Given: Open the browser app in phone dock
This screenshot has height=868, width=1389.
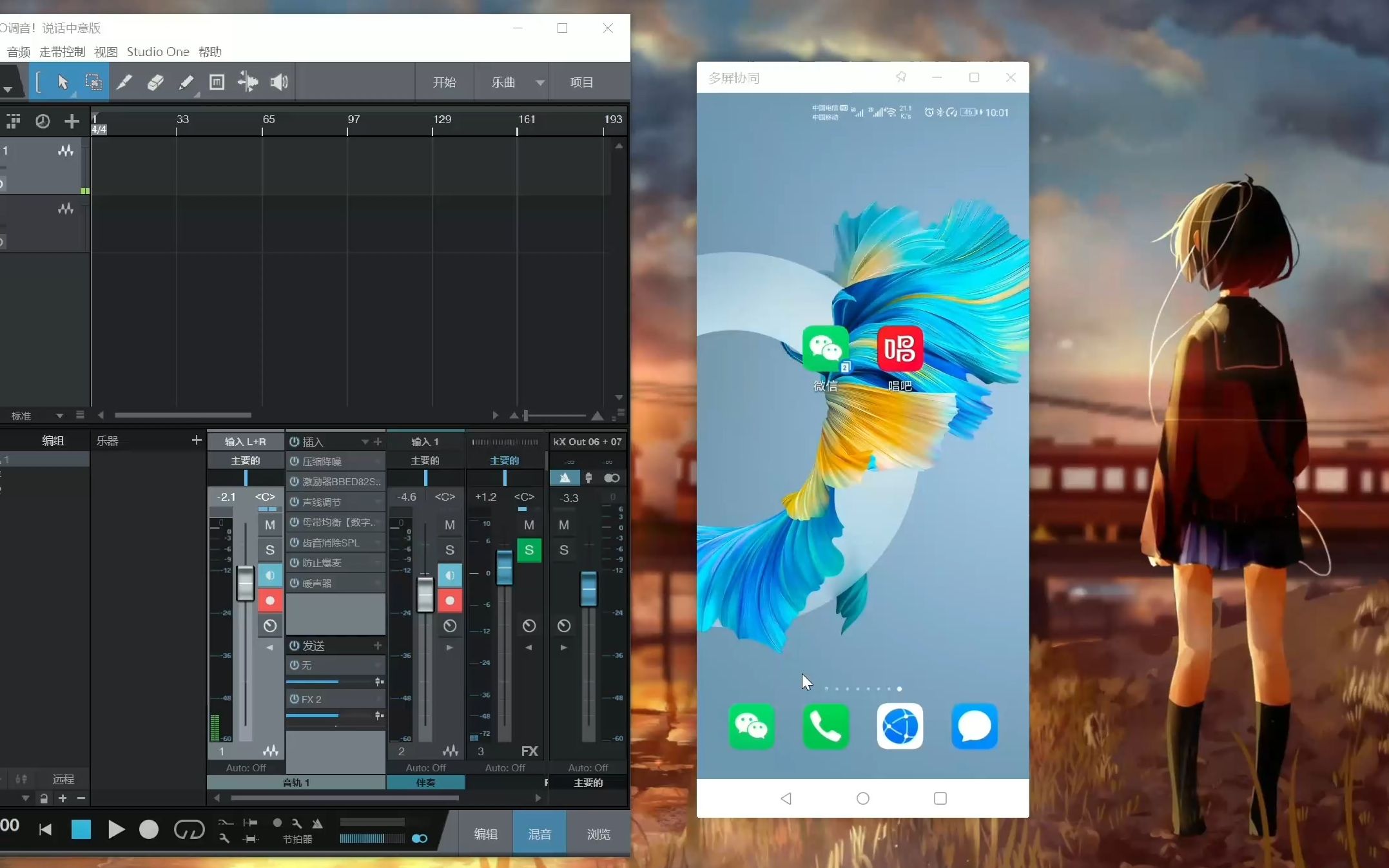Looking at the screenshot, I should 900,726.
